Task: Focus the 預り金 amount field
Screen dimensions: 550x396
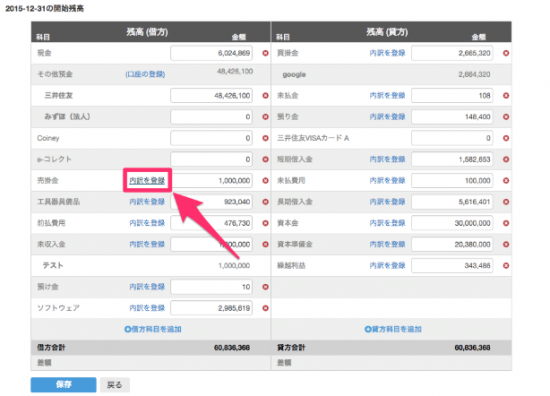Action: point(452,117)
